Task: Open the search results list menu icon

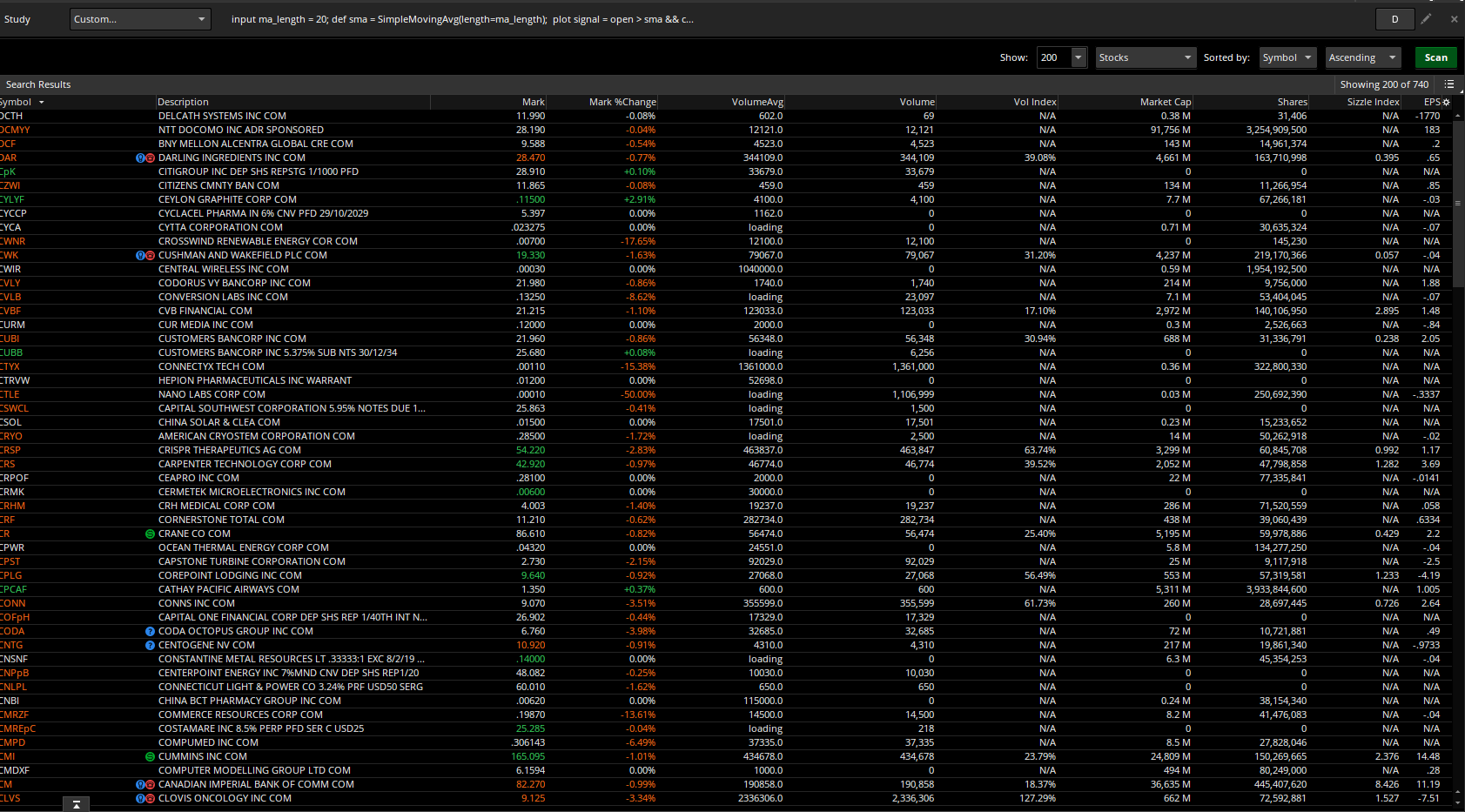Action: coord(1449,84)
